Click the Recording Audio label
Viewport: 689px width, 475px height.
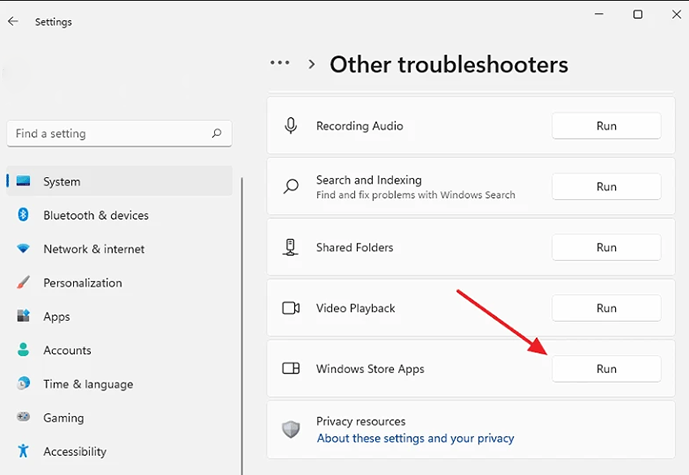point(359,126)
